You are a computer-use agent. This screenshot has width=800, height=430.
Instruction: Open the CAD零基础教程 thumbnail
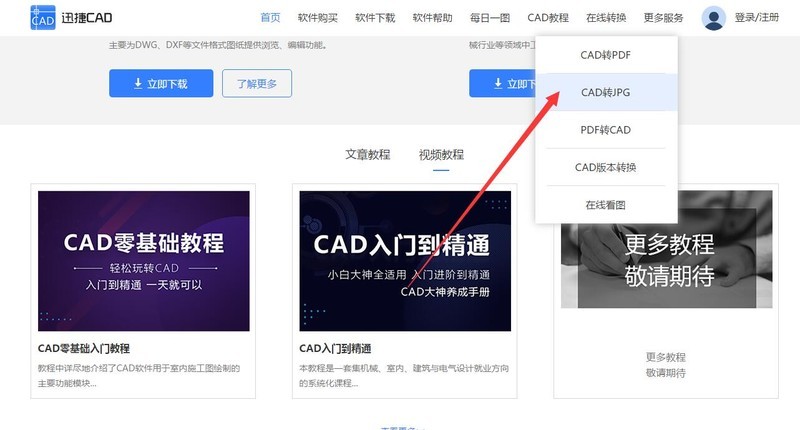coord(144,261)
